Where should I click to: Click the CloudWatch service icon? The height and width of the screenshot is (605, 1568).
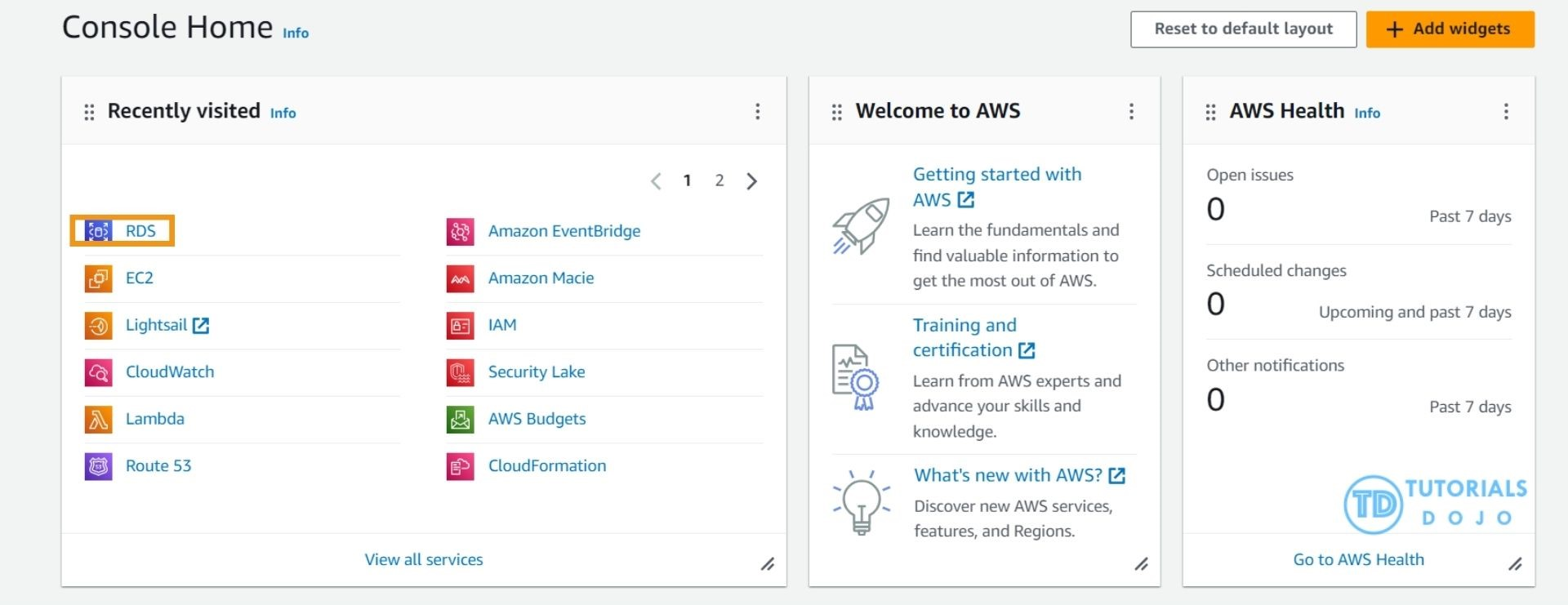[x=98, y=372]
